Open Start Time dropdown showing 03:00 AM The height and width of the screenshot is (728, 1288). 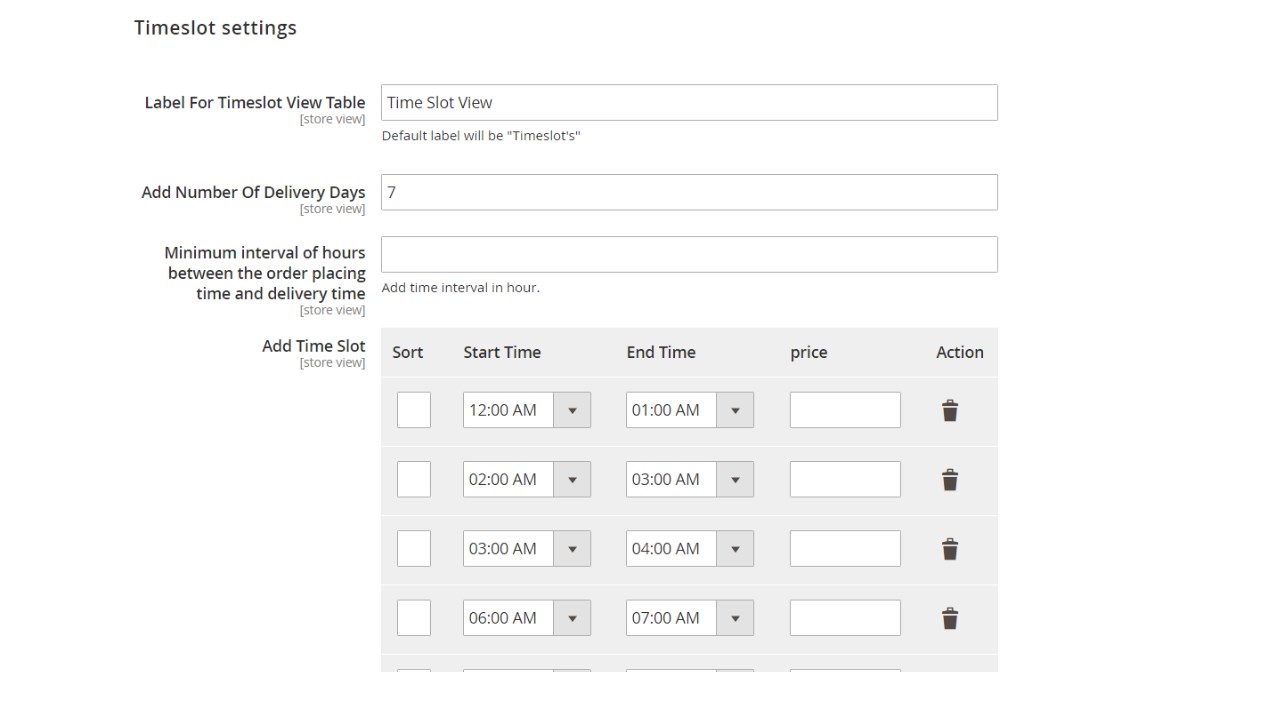(x=526, y=548)
